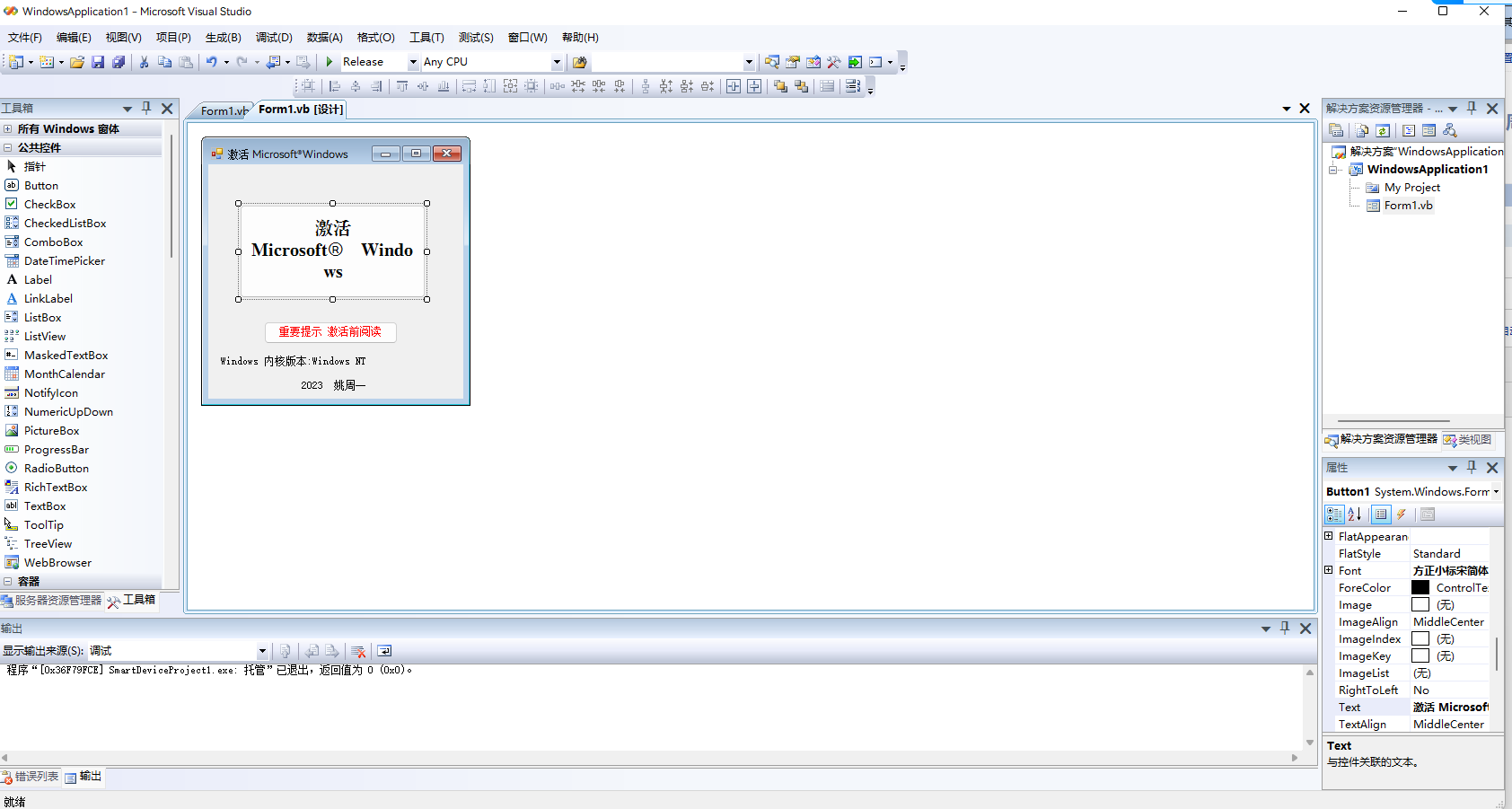Open the 工具(T) menu

[x=427, y=38]
